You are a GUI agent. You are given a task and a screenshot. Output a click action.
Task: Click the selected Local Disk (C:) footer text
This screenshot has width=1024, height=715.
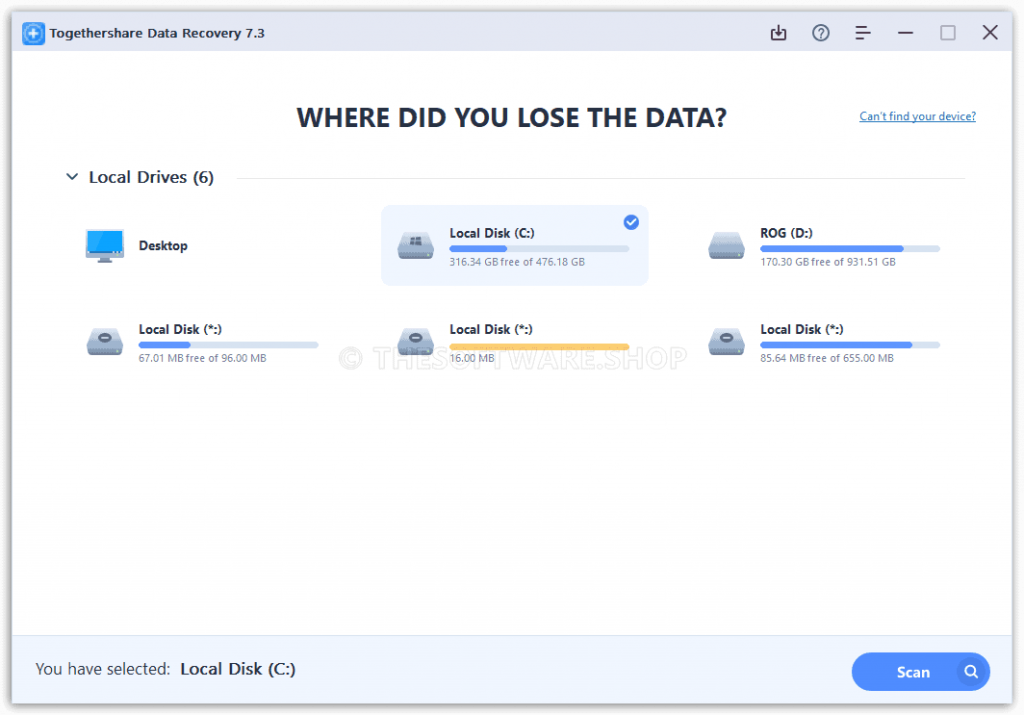click(238, 669)
